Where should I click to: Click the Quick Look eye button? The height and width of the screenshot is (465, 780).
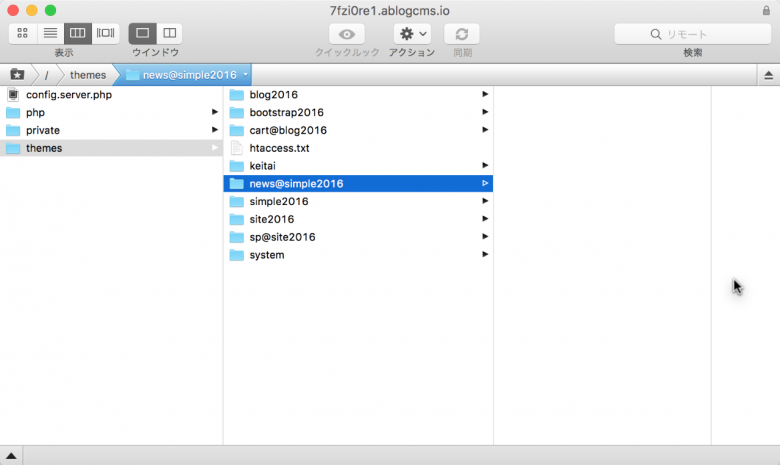pyautogui.click(x=347, y=34)
